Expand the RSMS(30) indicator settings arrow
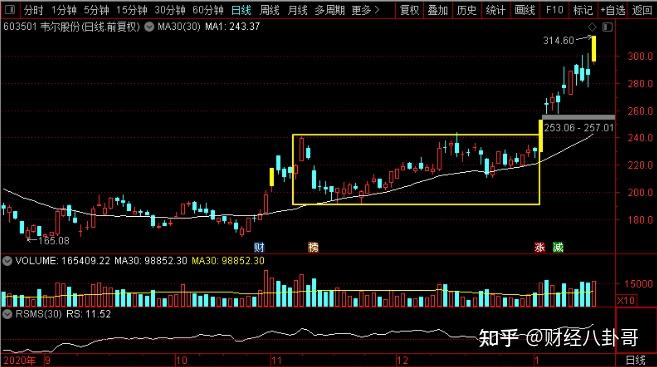The image size is (657, 367). pos(7,314)
